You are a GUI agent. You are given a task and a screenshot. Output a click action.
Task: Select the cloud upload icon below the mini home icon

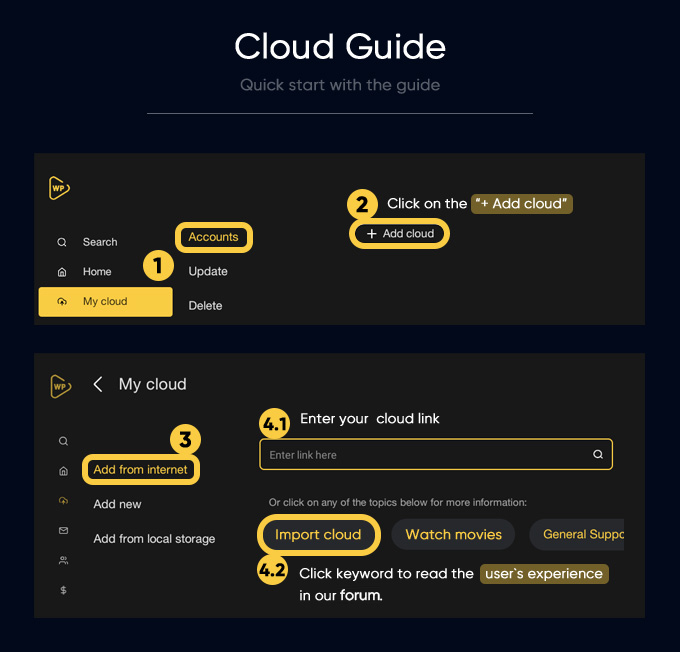tap(63, 500)
